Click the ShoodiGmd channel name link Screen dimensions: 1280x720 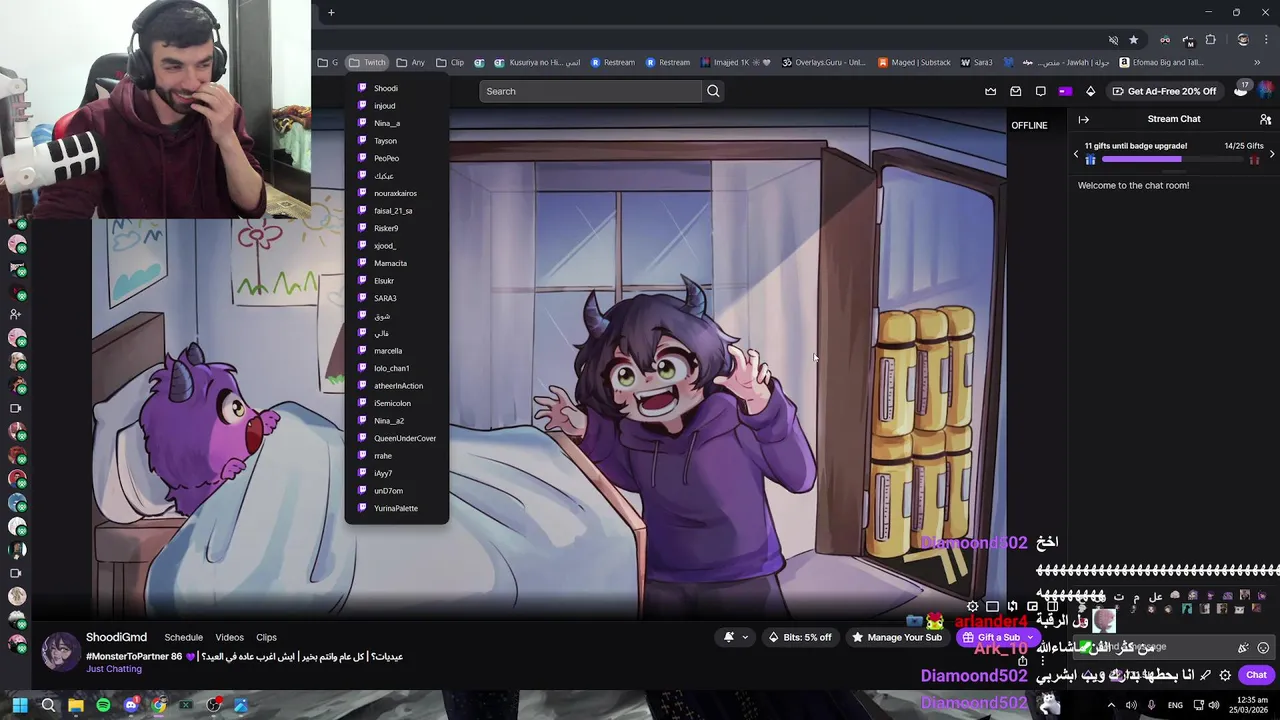pos(116,637)
